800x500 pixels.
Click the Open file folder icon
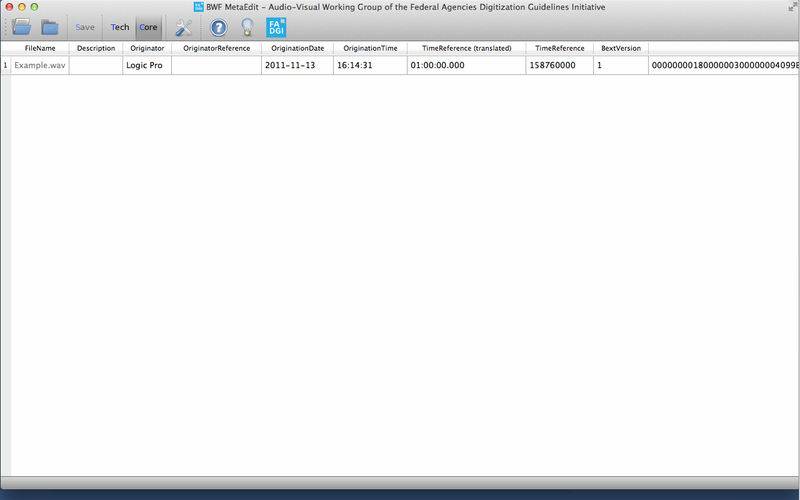coord(21,27)
